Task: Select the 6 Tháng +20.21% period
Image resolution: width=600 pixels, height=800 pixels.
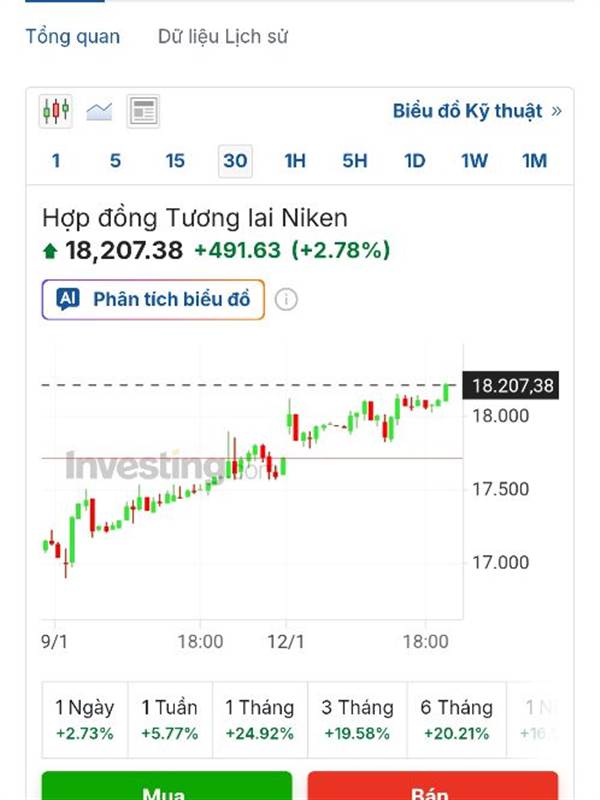Action: coord(457,720)
